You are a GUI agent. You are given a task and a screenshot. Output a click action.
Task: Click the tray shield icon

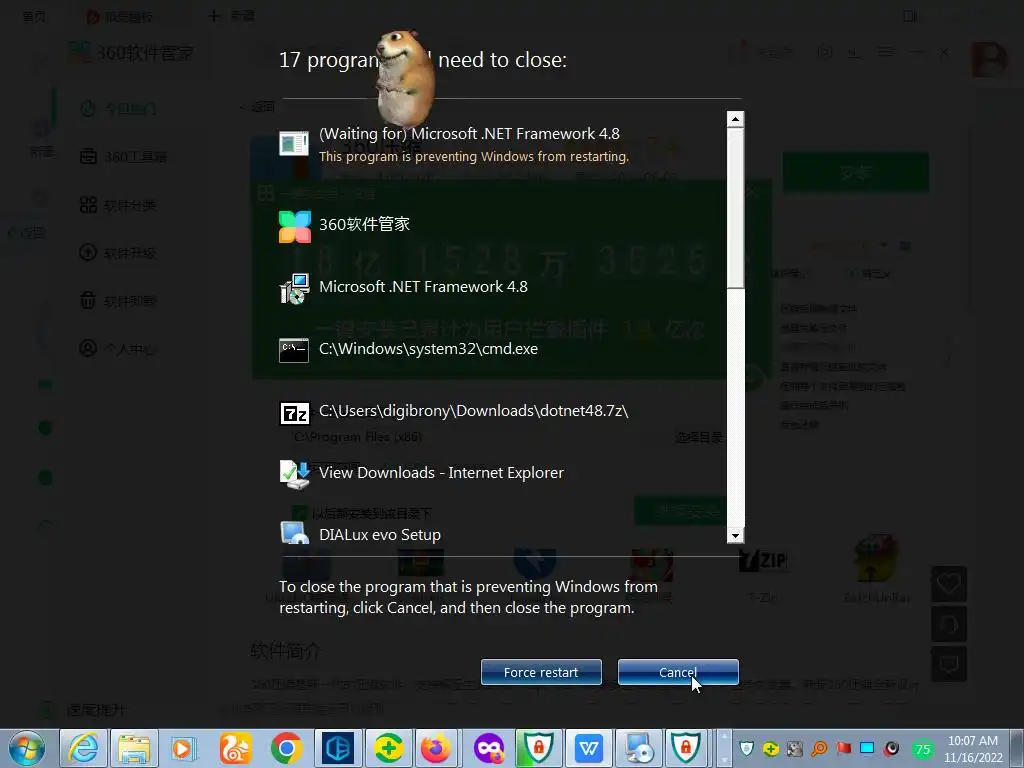click(x=746, y=748)
